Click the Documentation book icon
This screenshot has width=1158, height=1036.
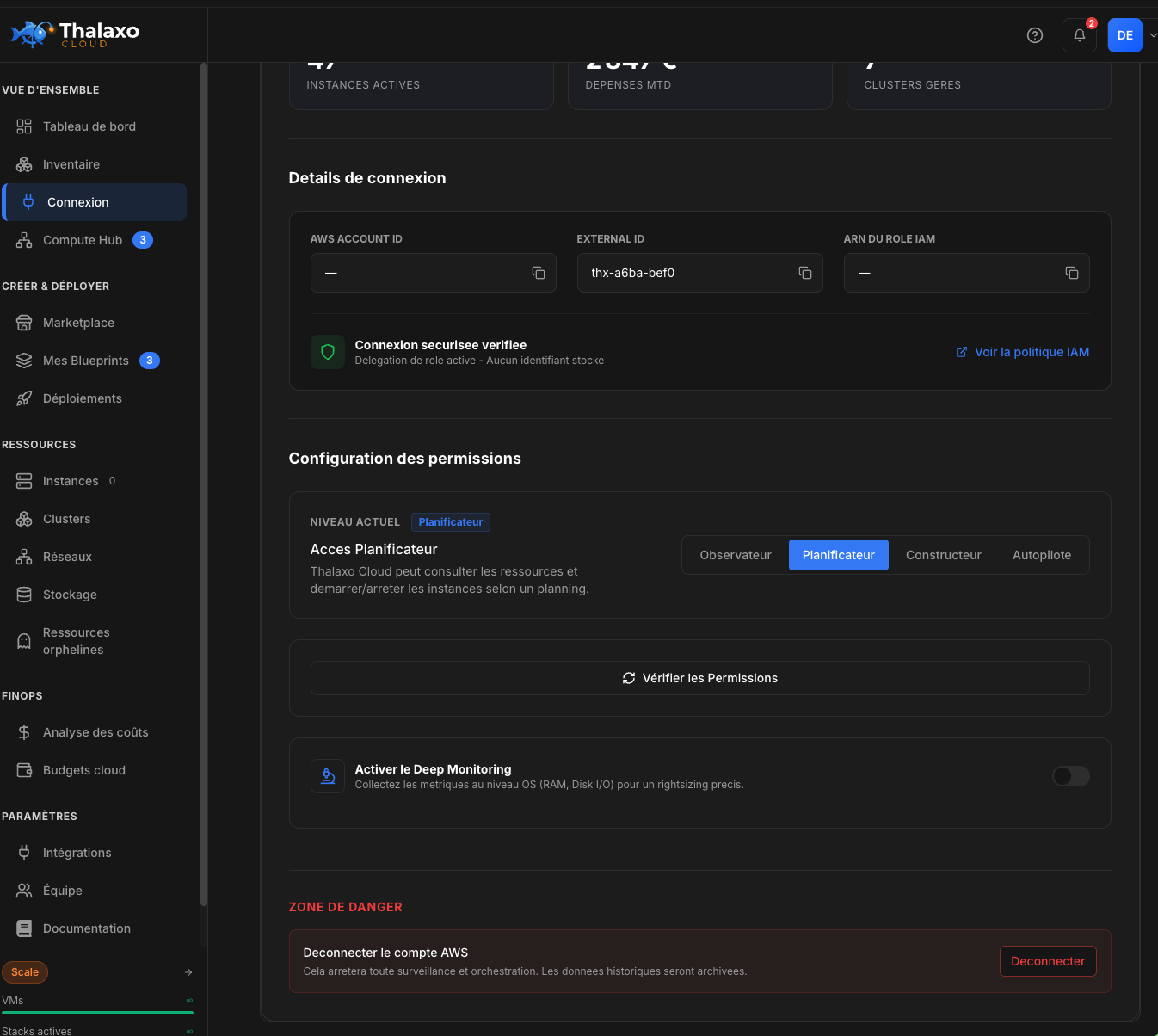pos(24,928)
